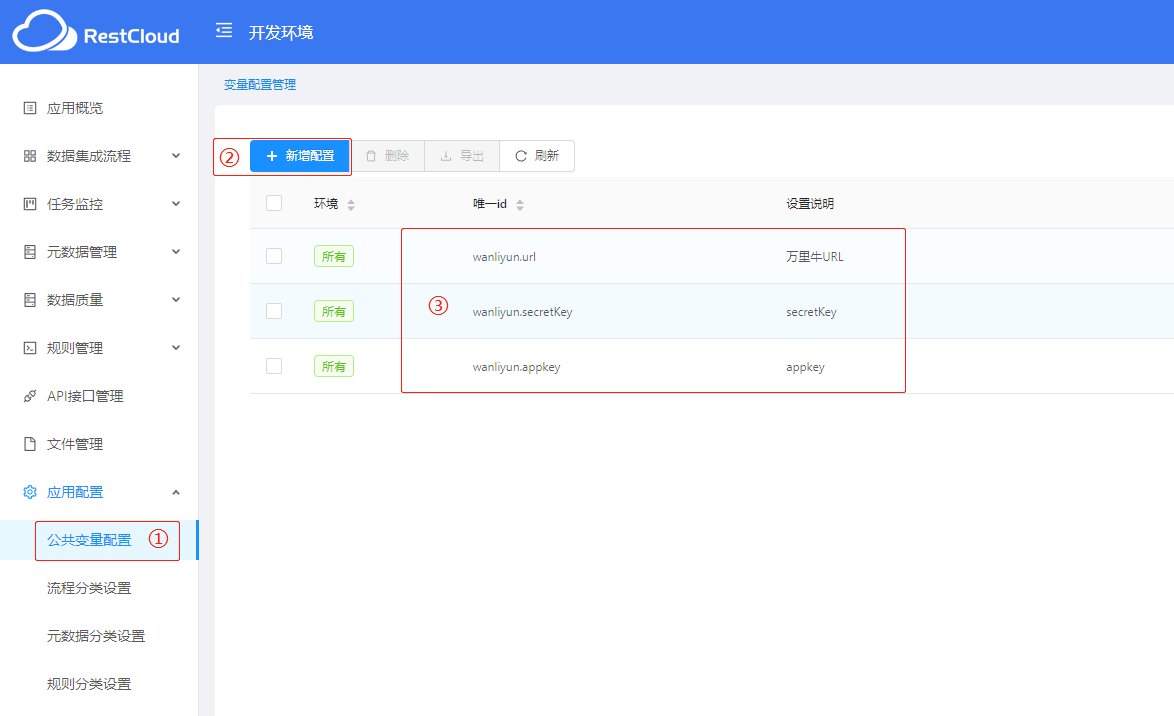This screenshot has height=716, width=1174.
Task: Sort table by 环境 column arrows
Action: 351,205
